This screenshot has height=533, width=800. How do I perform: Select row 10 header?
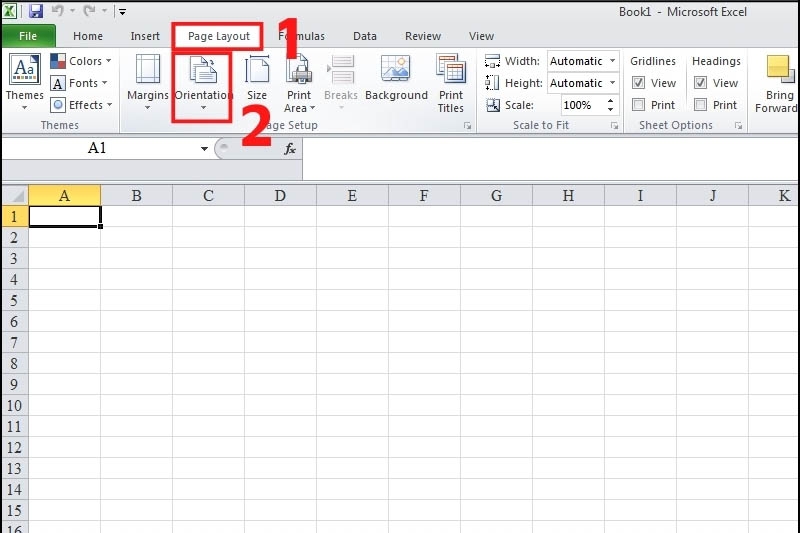[x=14, y=405]
